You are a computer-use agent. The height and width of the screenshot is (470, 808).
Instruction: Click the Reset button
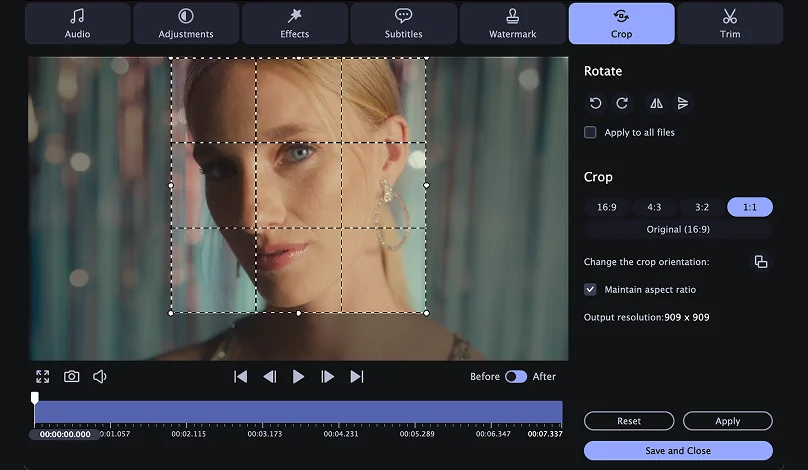[x=628, y=421]
